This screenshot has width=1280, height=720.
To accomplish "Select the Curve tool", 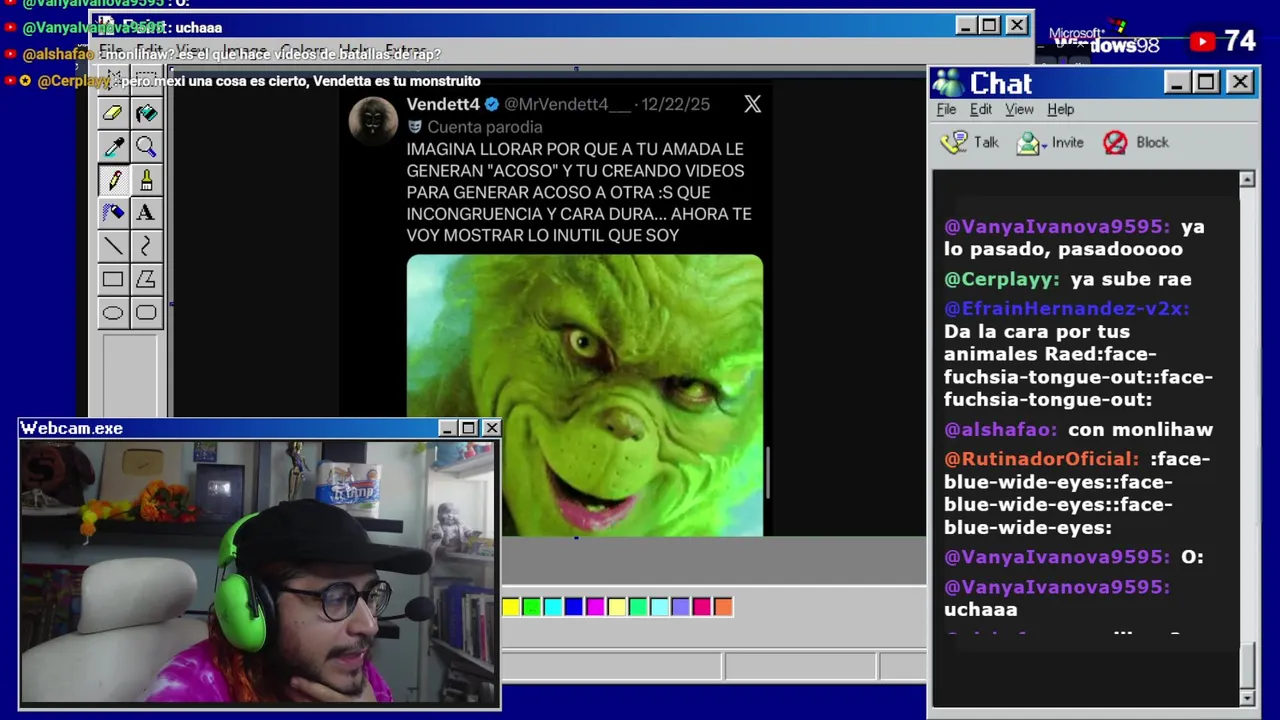I will point(146,246).
